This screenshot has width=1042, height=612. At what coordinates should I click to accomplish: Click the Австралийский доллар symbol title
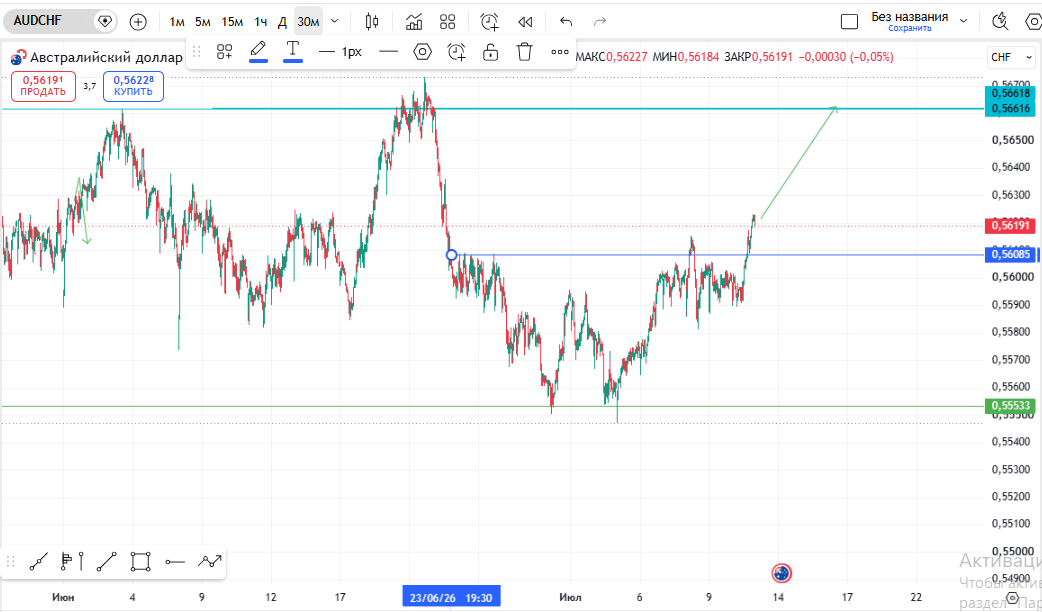(x=106, y=57)
